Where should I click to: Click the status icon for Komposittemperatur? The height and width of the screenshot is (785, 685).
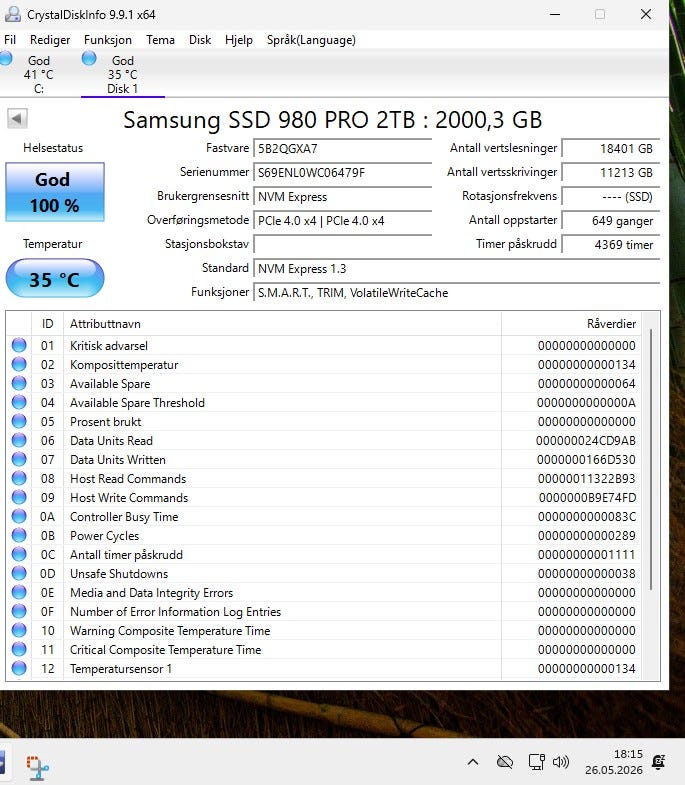pyautogui.click(x=19, y=364)
